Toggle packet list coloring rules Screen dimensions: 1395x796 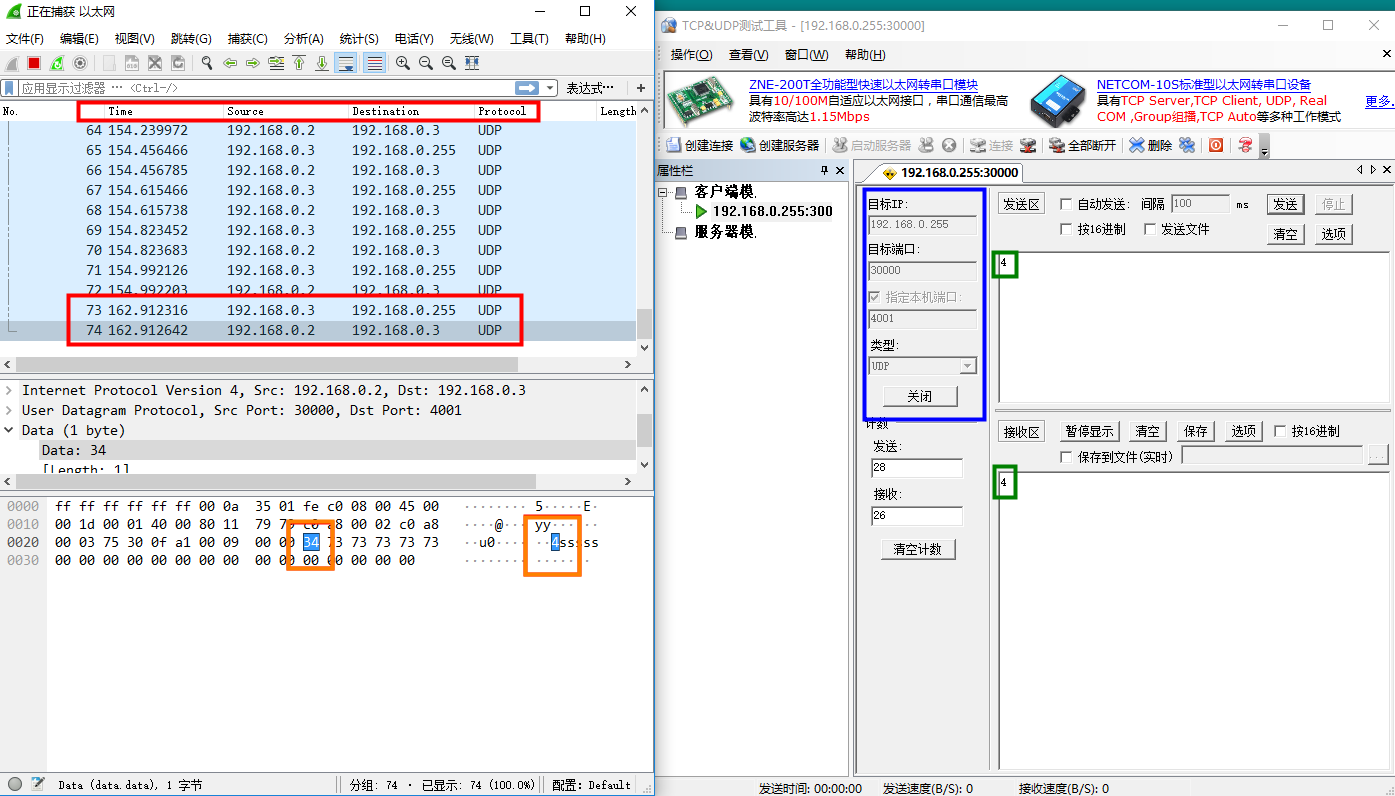click(x=375, y=63)
